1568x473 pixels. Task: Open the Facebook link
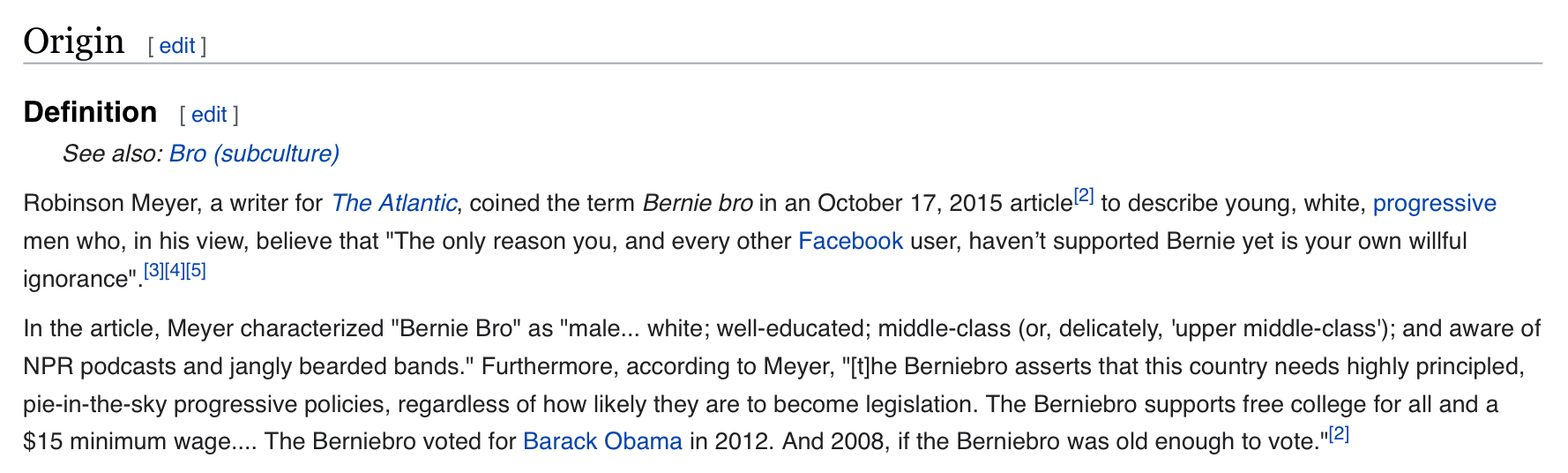tap(850, 241)
